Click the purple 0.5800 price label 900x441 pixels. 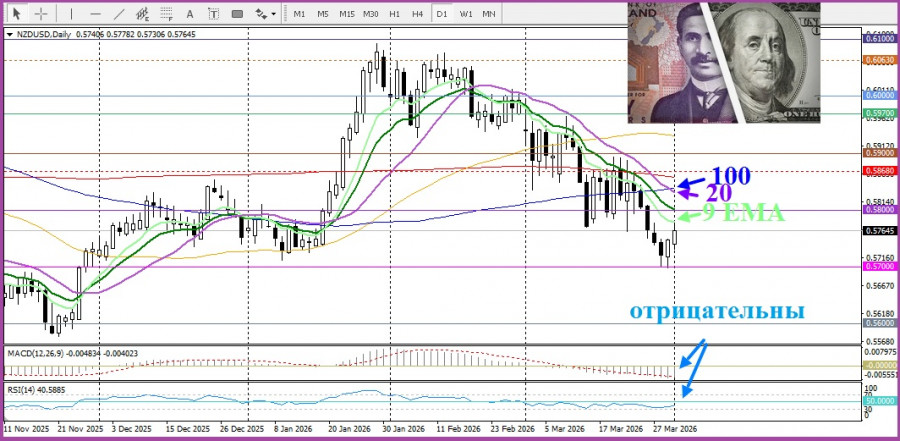coord(879,211)
